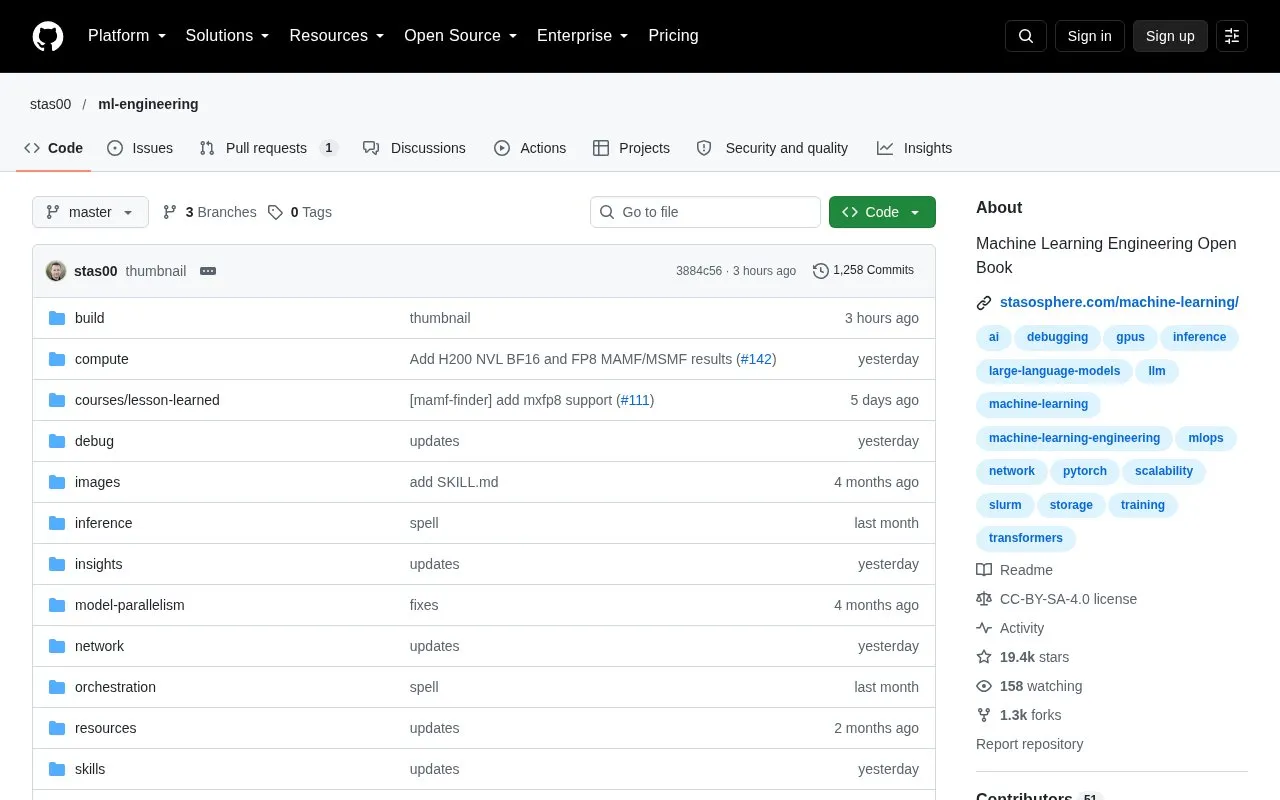Select the pytorch topic tag
Viewport: 1280px width, 800px height.
(x=1085, y=471)
